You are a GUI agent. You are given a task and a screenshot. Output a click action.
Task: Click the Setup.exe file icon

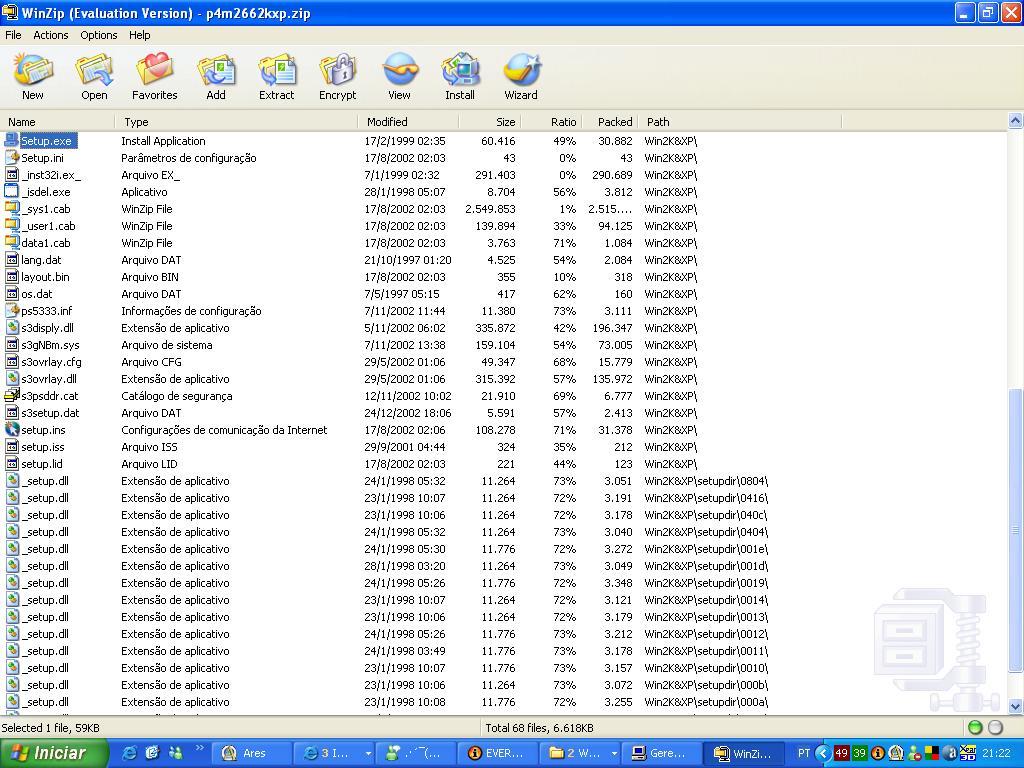[12, 140]
